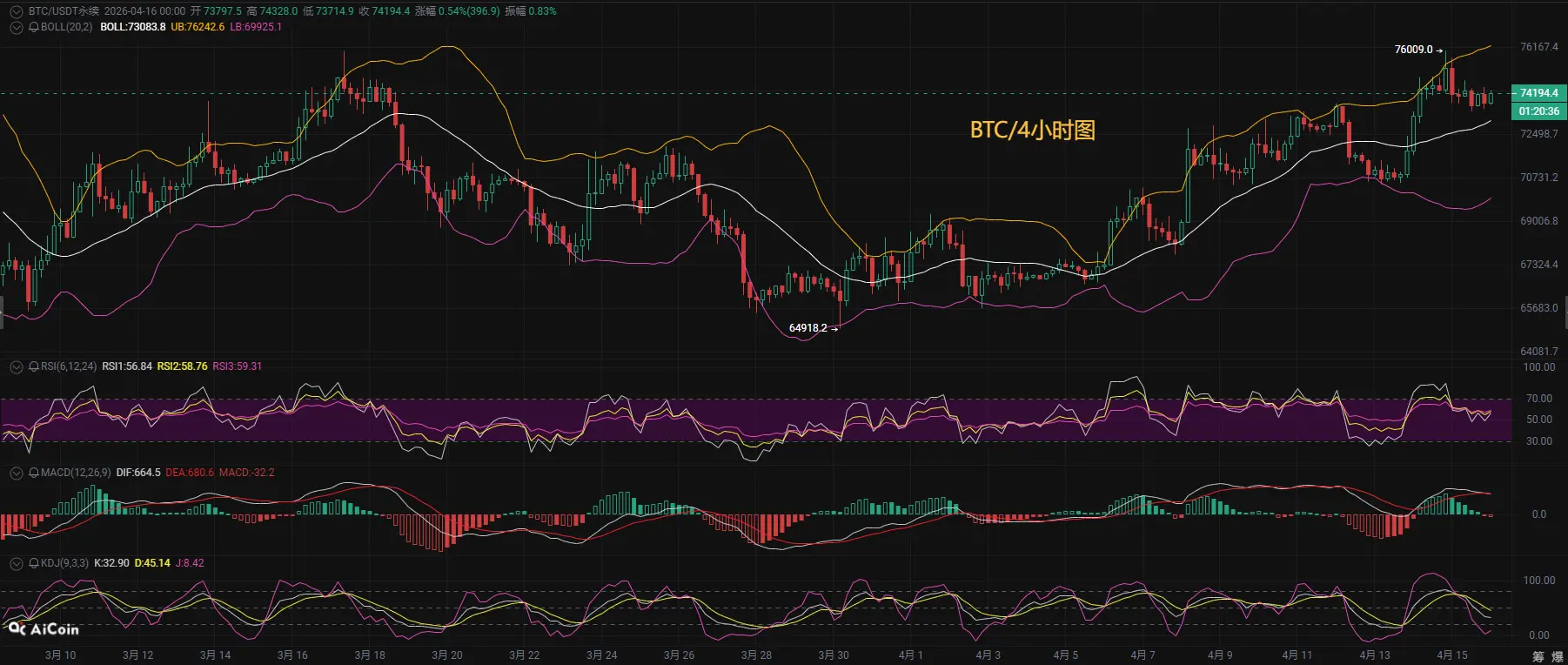Collapse the MACD(12,26,9) indicator chevron
1568x665 pixels.
tap(16, 473)
